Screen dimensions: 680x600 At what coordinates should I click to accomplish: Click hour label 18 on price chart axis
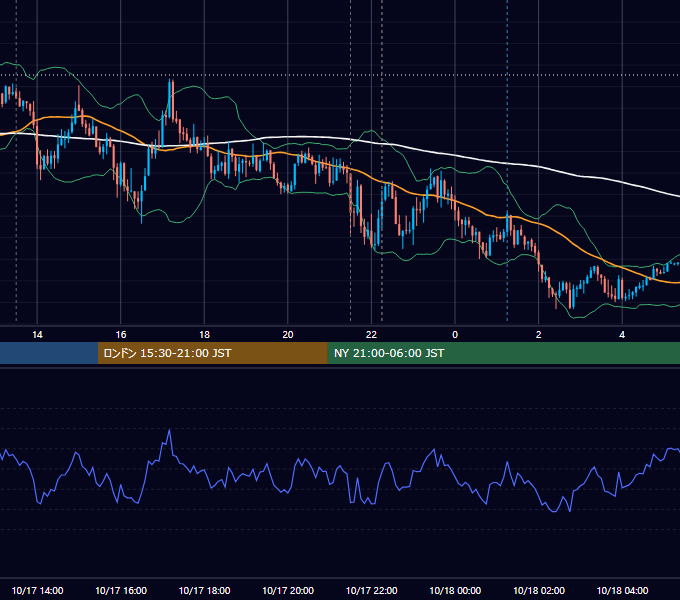[204, 335]
